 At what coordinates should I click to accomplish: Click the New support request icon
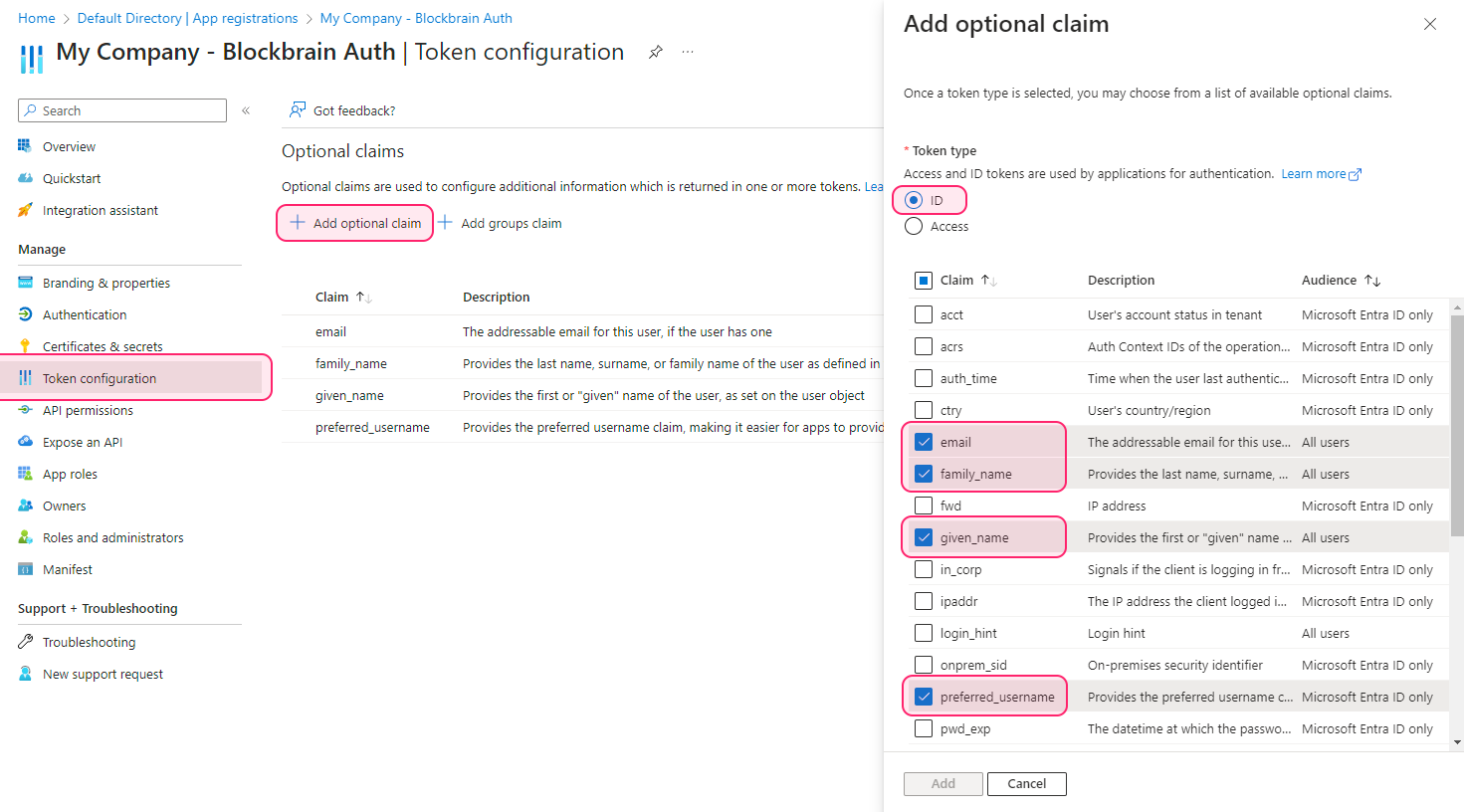pos(25,674)
